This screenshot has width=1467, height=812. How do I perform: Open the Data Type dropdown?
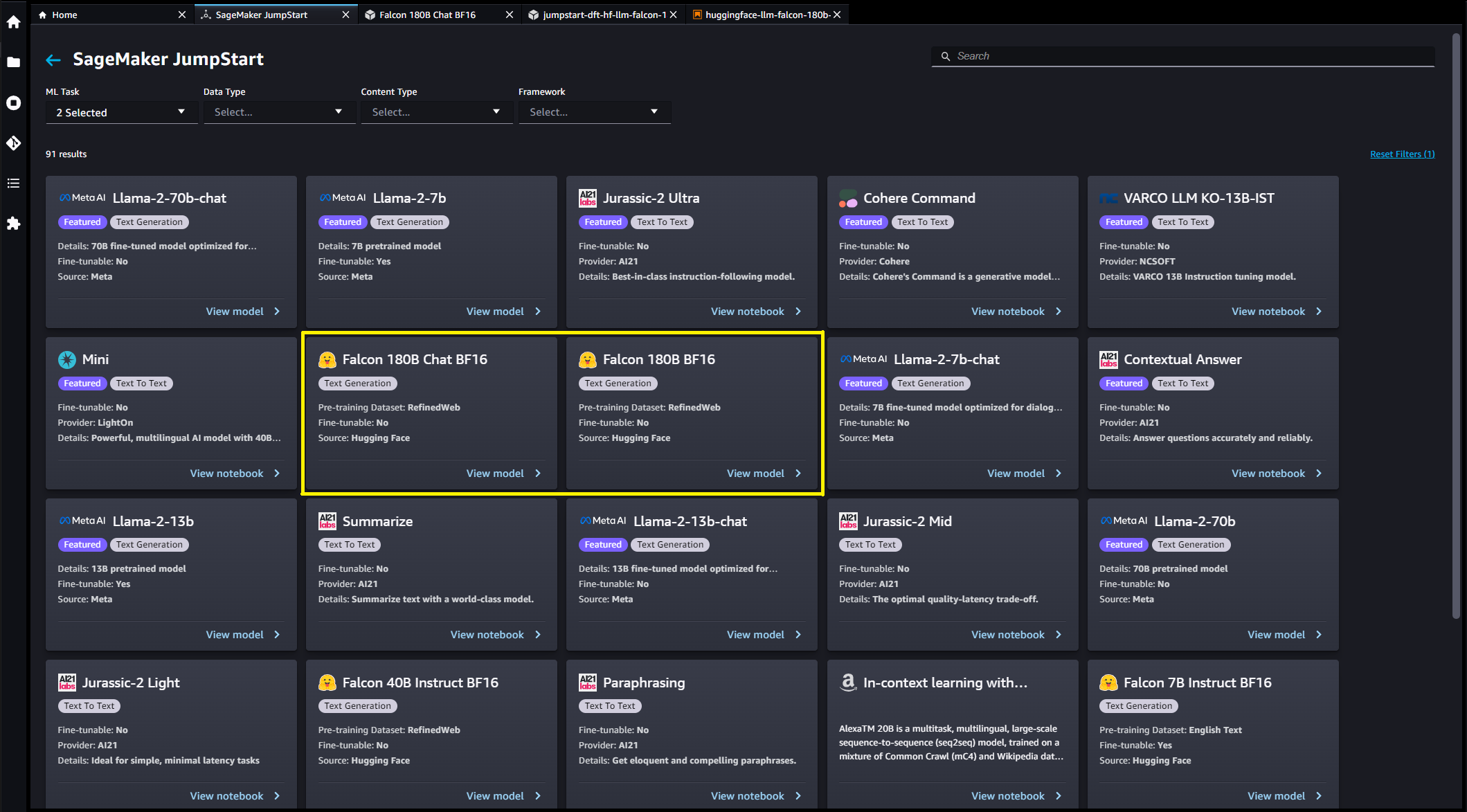[x=279, y=112]
